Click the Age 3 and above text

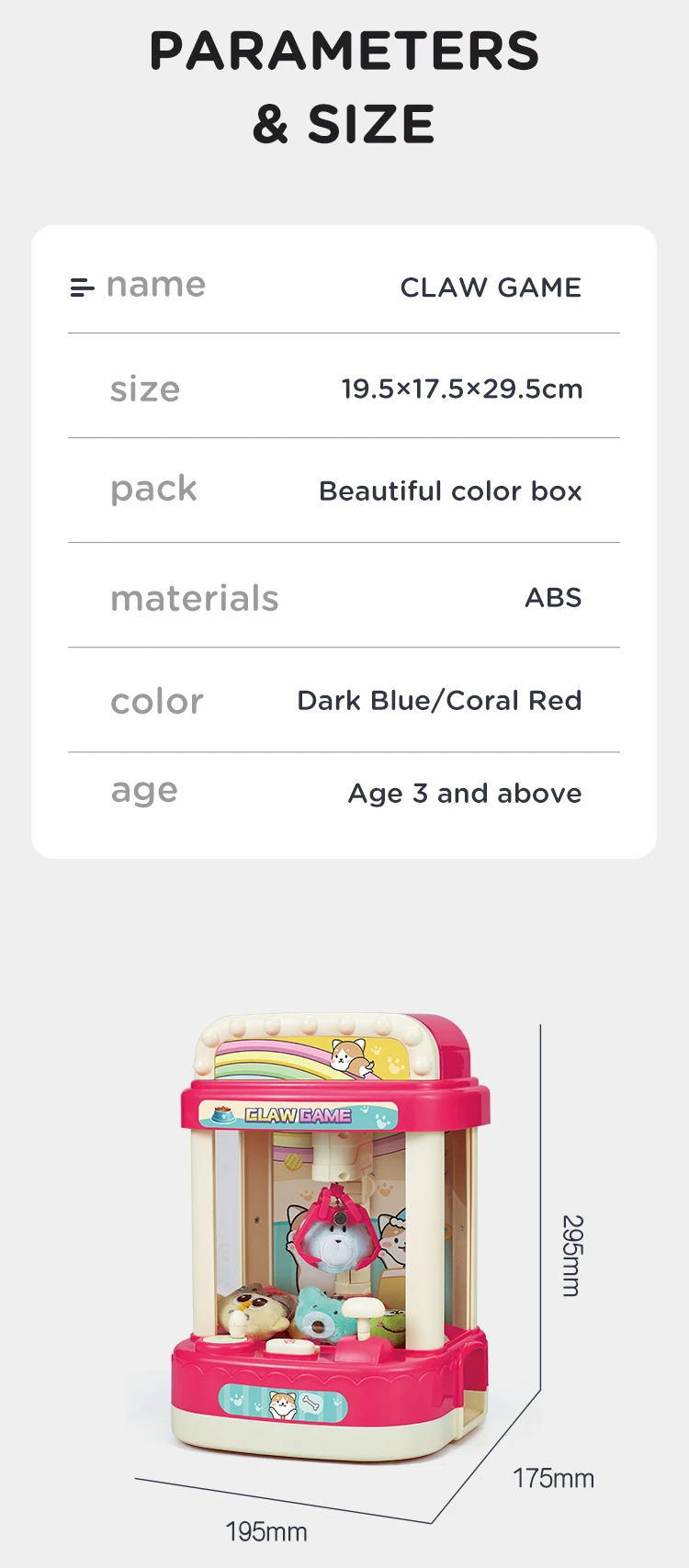tap(465, 794)
